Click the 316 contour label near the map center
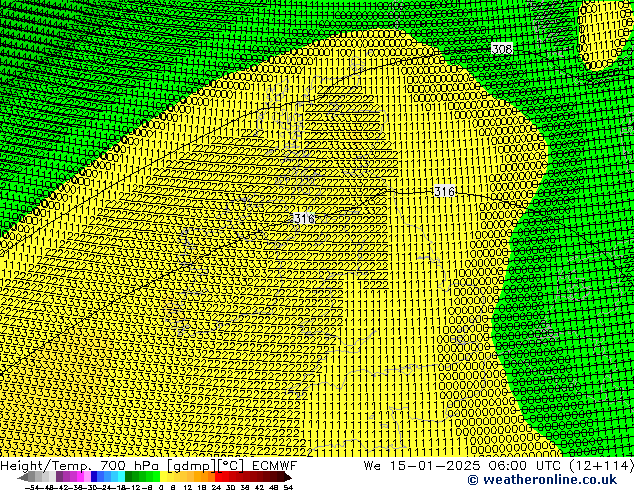The width and height of the screenshot is (634, 490). 304,218
